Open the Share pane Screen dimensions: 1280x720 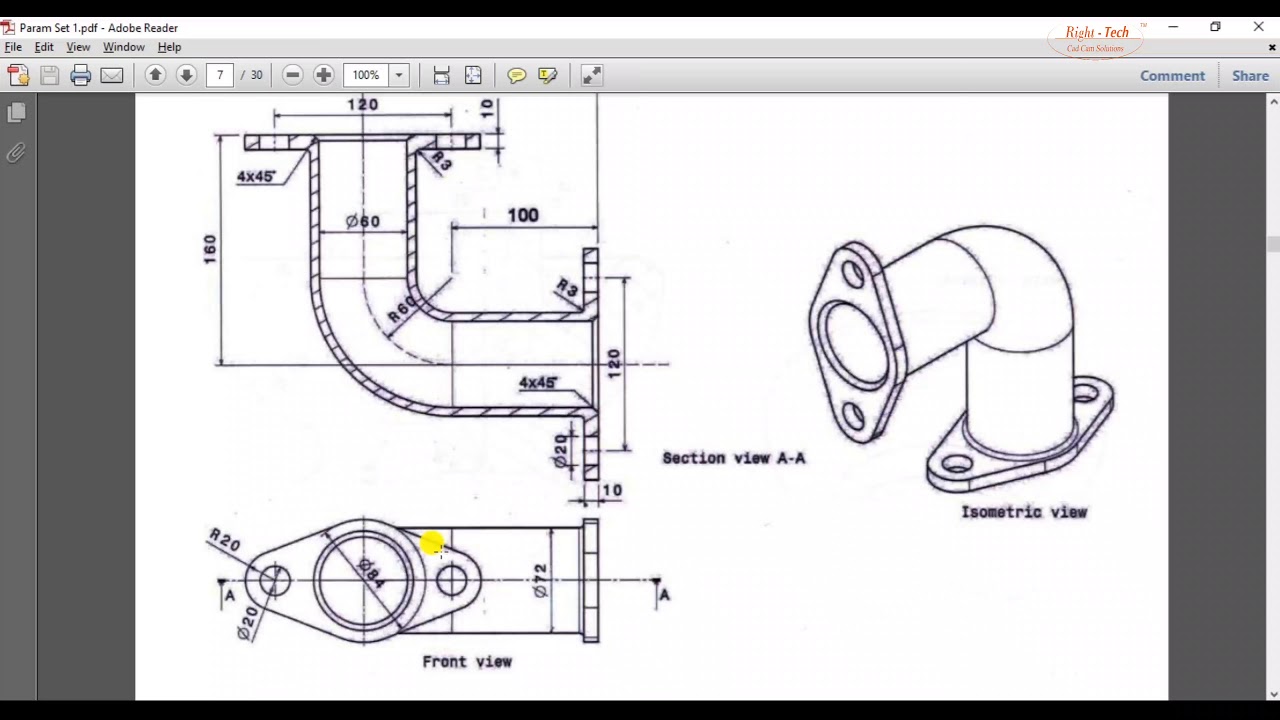1250,76
